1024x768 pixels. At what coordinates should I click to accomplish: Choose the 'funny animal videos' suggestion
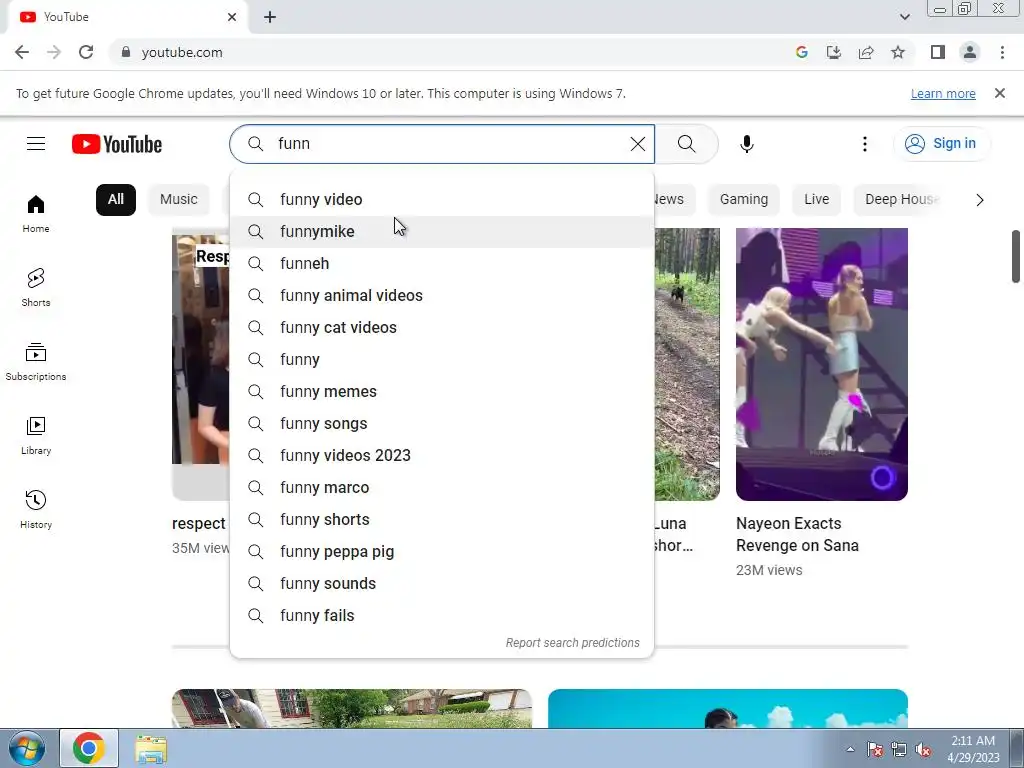tap(441, 295)
